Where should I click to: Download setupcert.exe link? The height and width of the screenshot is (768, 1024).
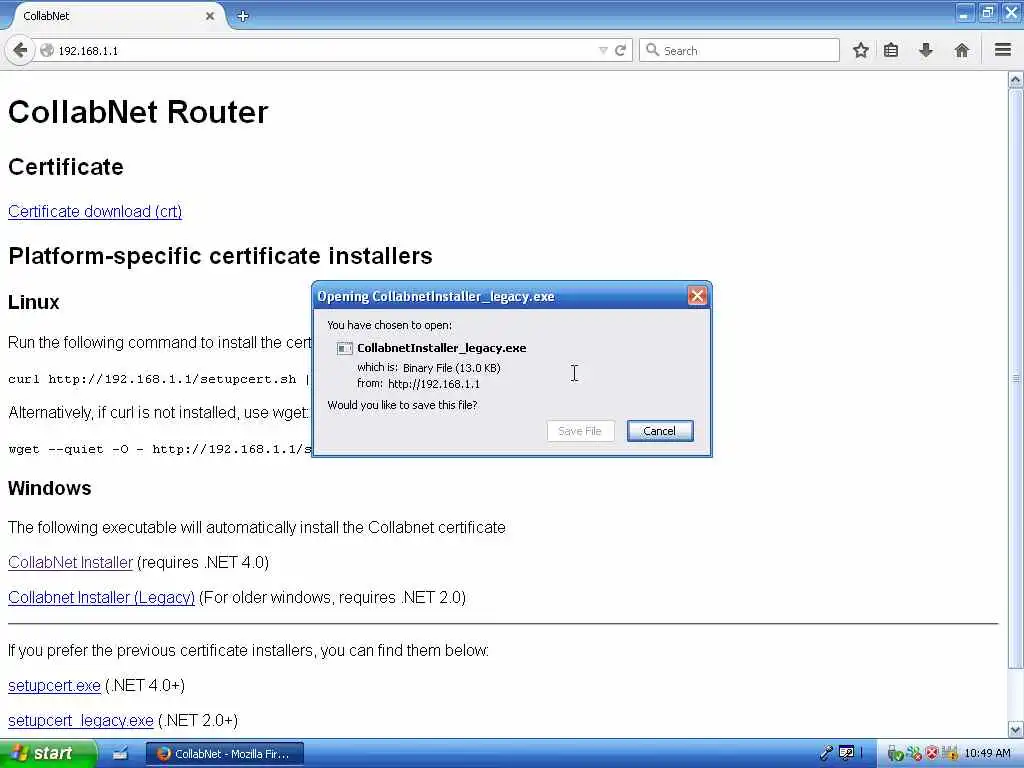click(54, 686)
